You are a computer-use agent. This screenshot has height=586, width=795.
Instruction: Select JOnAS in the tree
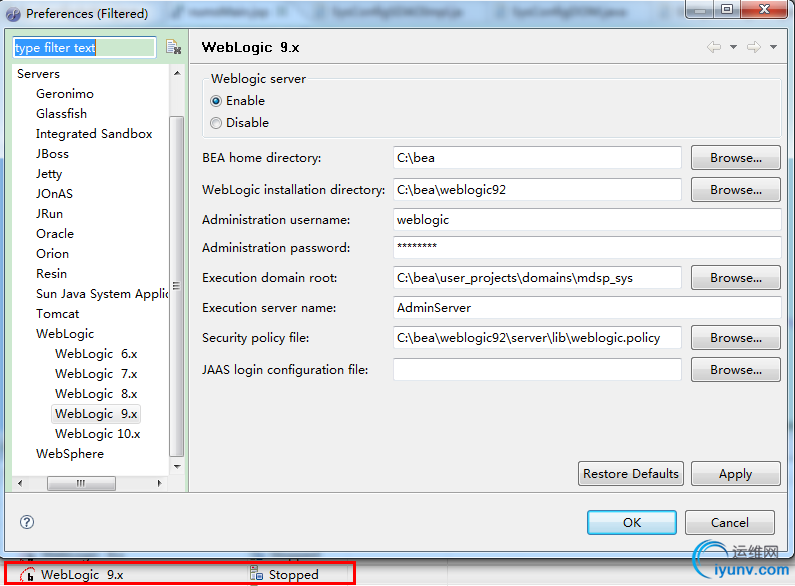54,194
